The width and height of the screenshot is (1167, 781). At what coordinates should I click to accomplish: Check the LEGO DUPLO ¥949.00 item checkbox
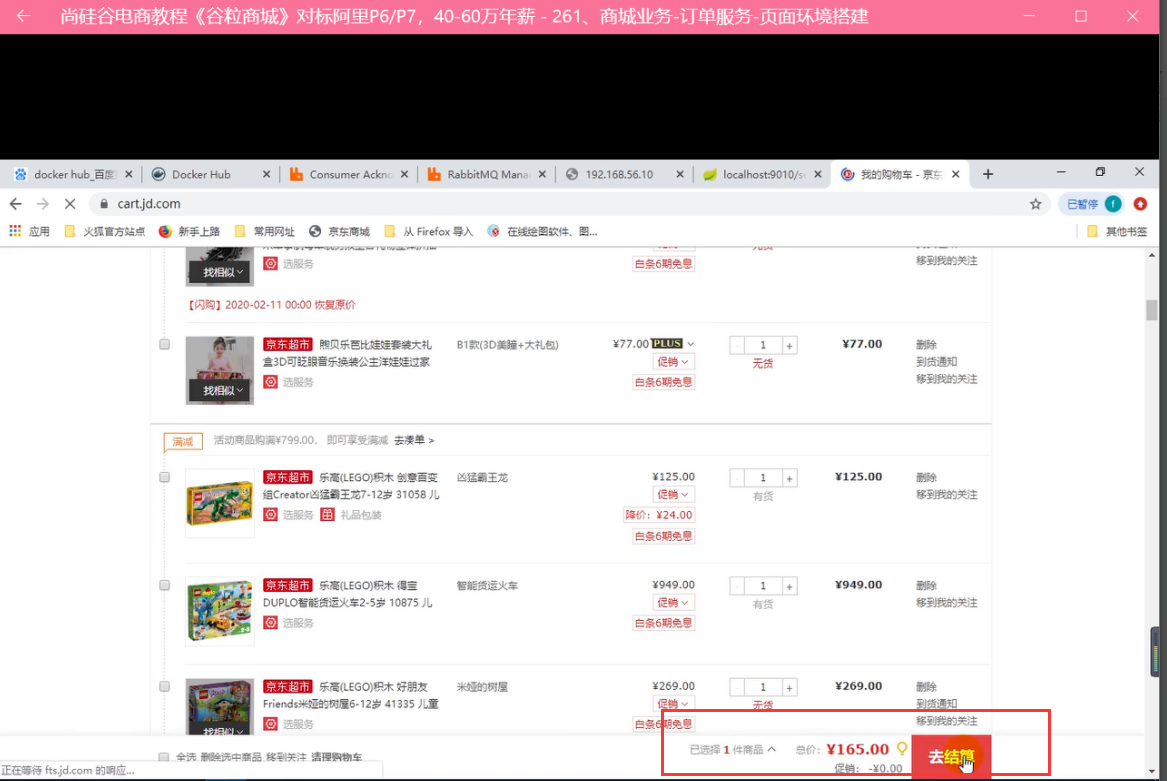pos(164,585)
